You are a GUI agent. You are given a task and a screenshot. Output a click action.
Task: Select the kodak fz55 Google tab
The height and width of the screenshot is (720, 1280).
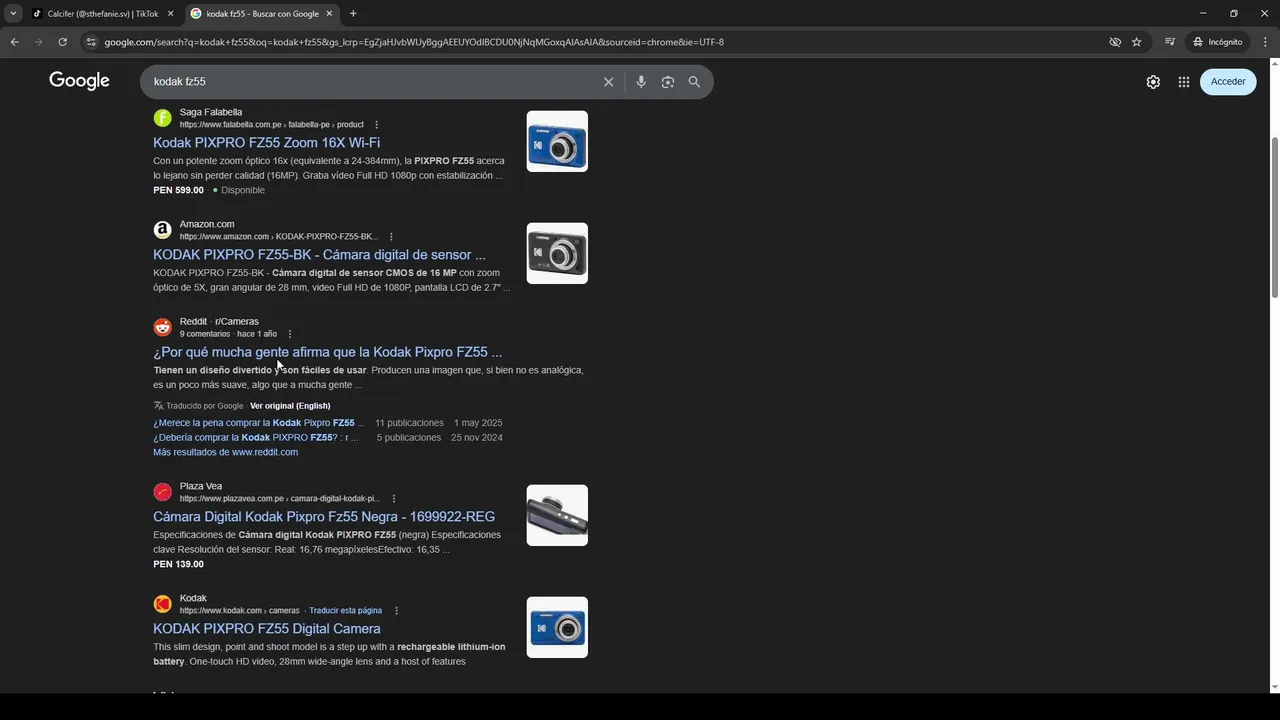(262, 14)
